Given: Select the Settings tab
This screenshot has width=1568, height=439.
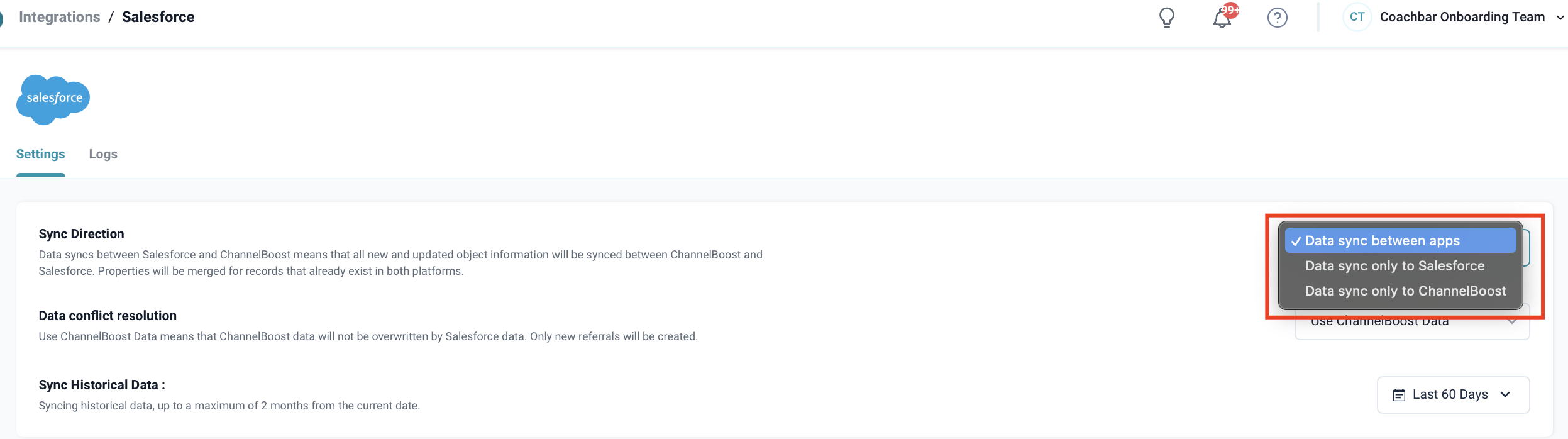Looking at the screenshot, I should 40,154.
